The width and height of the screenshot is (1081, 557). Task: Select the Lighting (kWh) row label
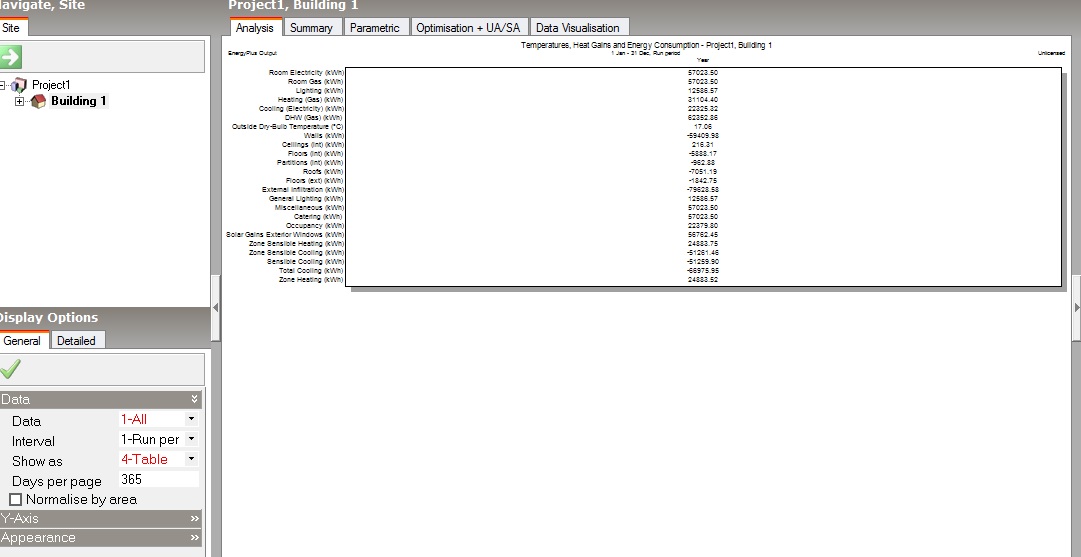pyautogui.click(x=319, y=90)
